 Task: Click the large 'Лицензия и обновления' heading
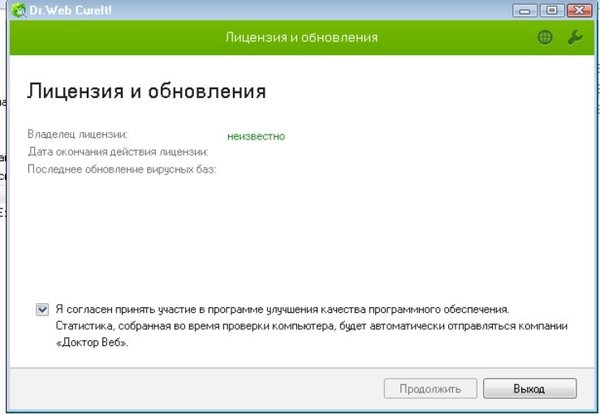pyautogui.click(x=147, y=92)
